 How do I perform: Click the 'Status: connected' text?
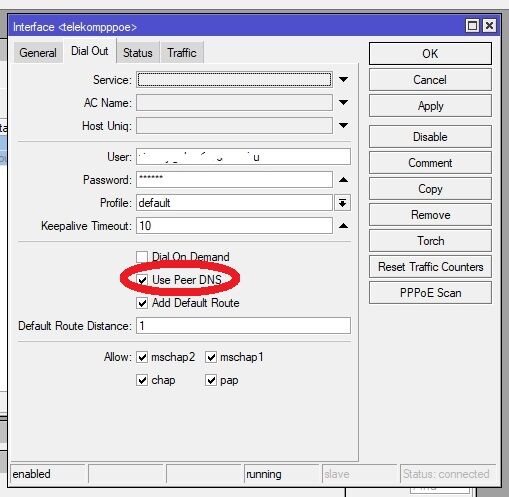(446, 474)
